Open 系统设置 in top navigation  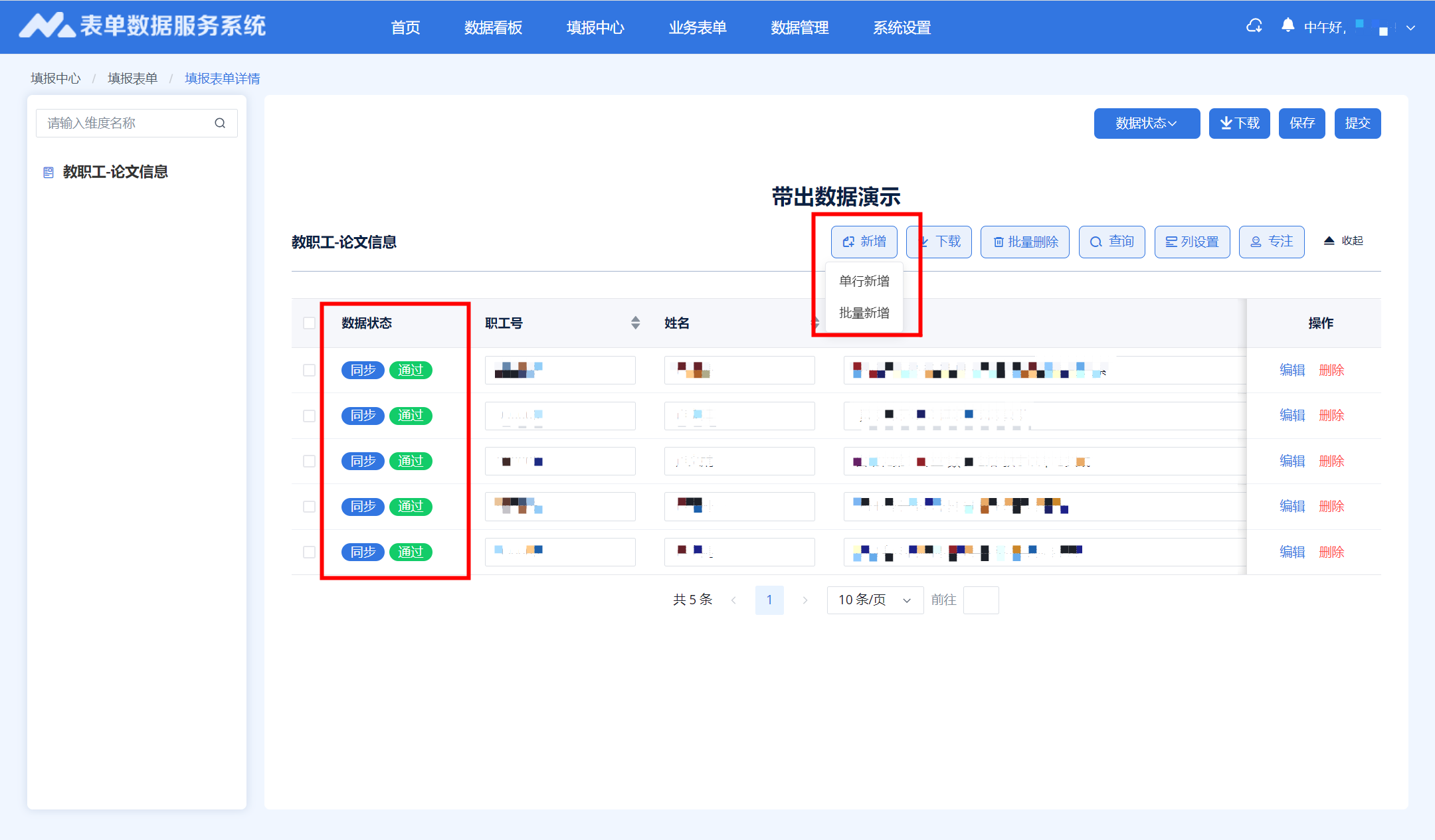(902, 28)
